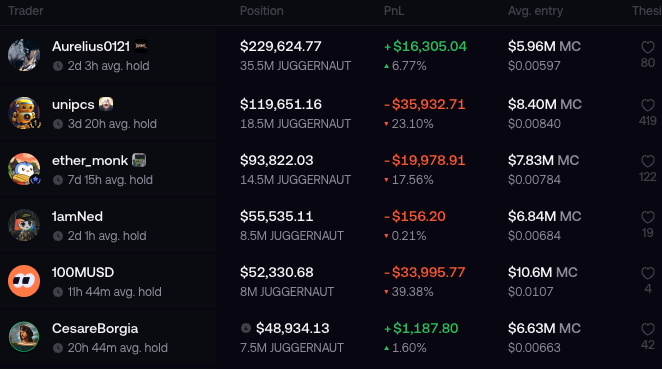Click position value $229,624.77
The width and height of the screenshot is (662, 369).
pos(281,46)
